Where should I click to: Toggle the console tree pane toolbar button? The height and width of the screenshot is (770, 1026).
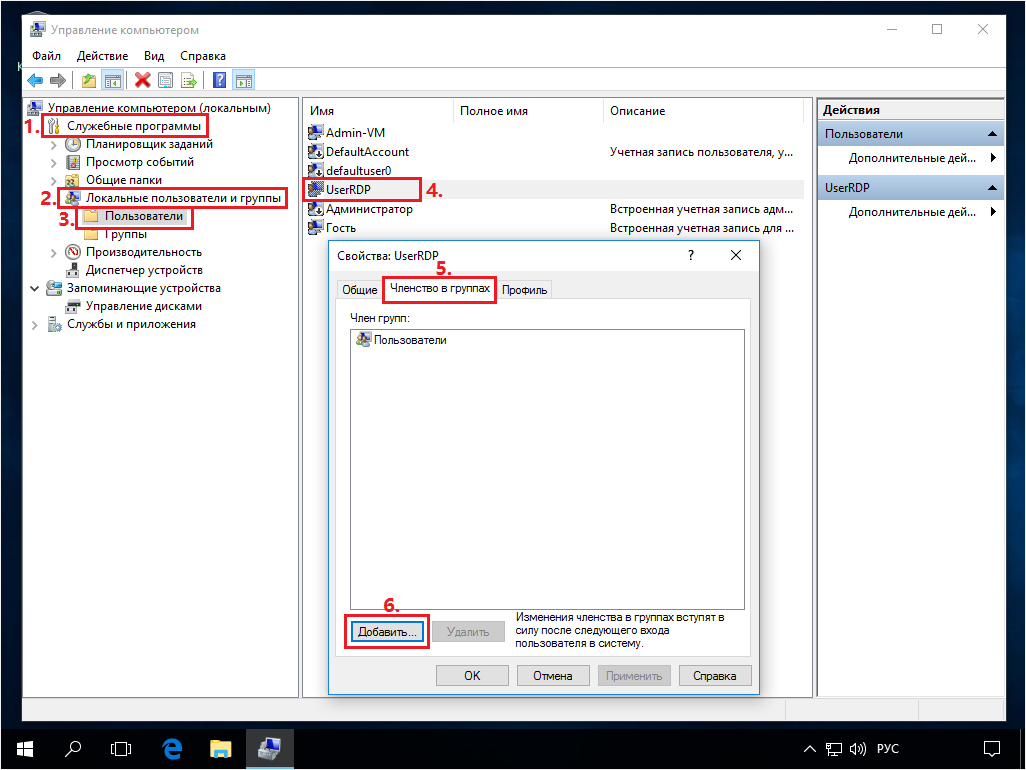coord(113,80)
